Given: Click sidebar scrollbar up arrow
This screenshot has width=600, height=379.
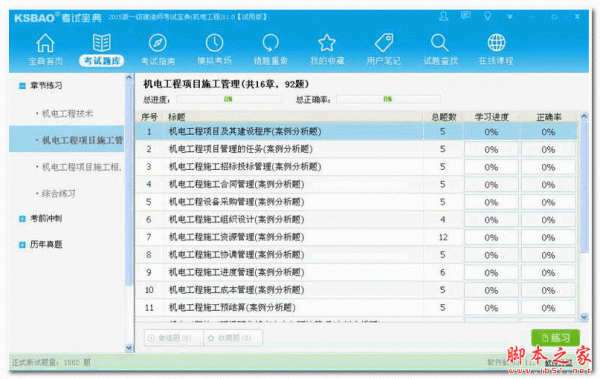Looking at the screenshot, I should (x=129, y=78).
